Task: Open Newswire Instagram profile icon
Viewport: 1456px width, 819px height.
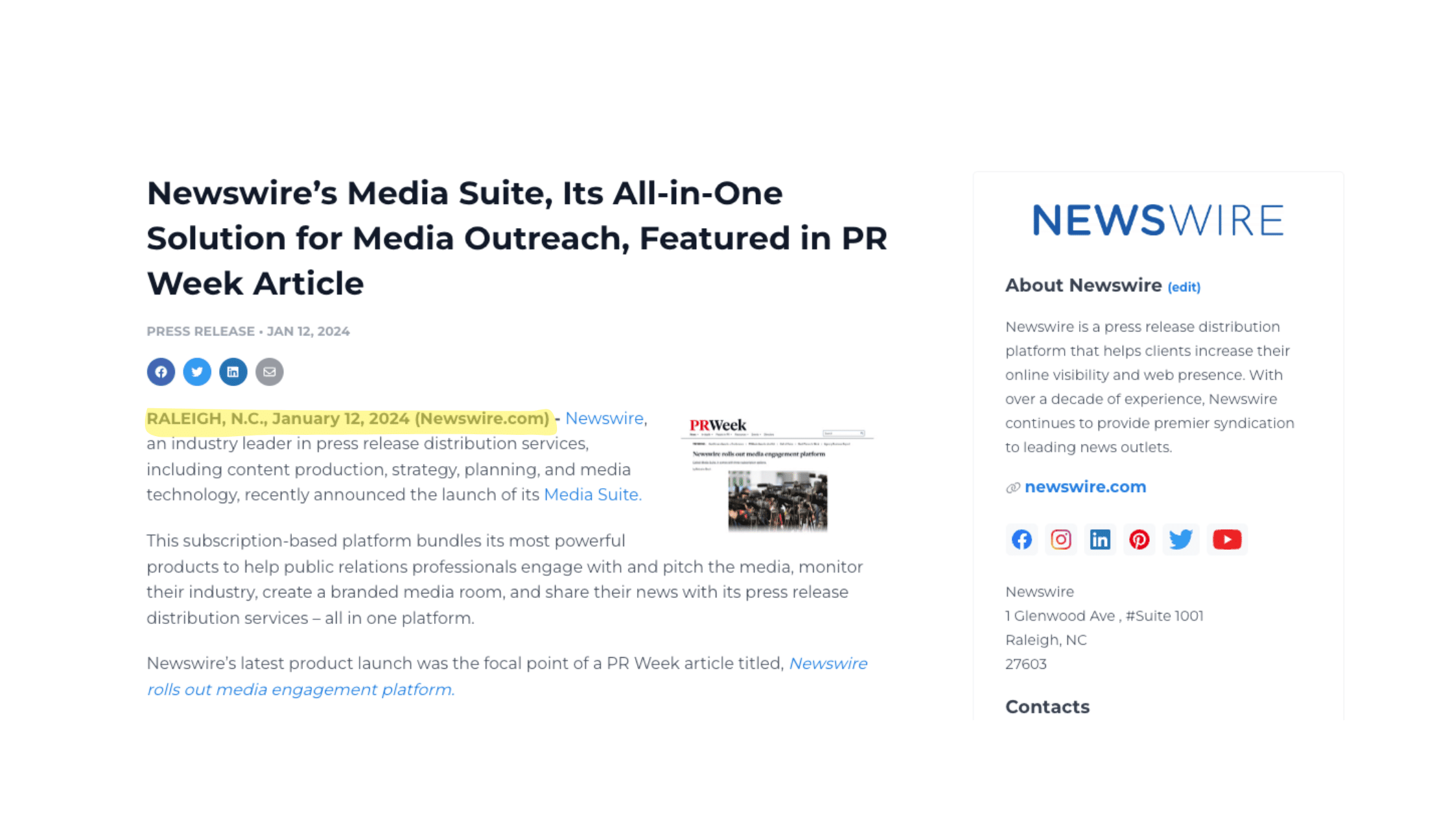Action: click(x=1061, y=539)
